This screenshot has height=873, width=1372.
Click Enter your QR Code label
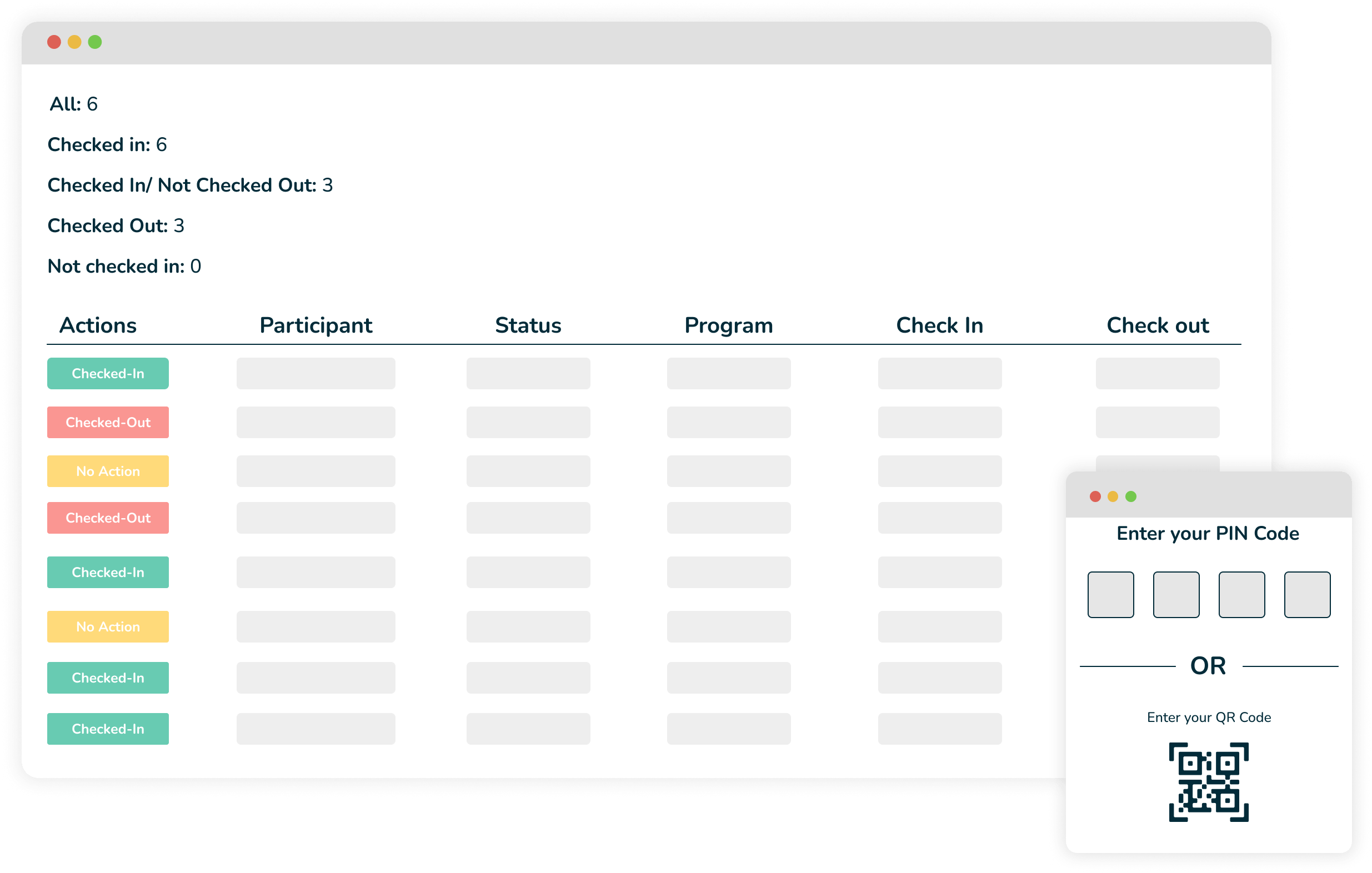pos(1209,718)
